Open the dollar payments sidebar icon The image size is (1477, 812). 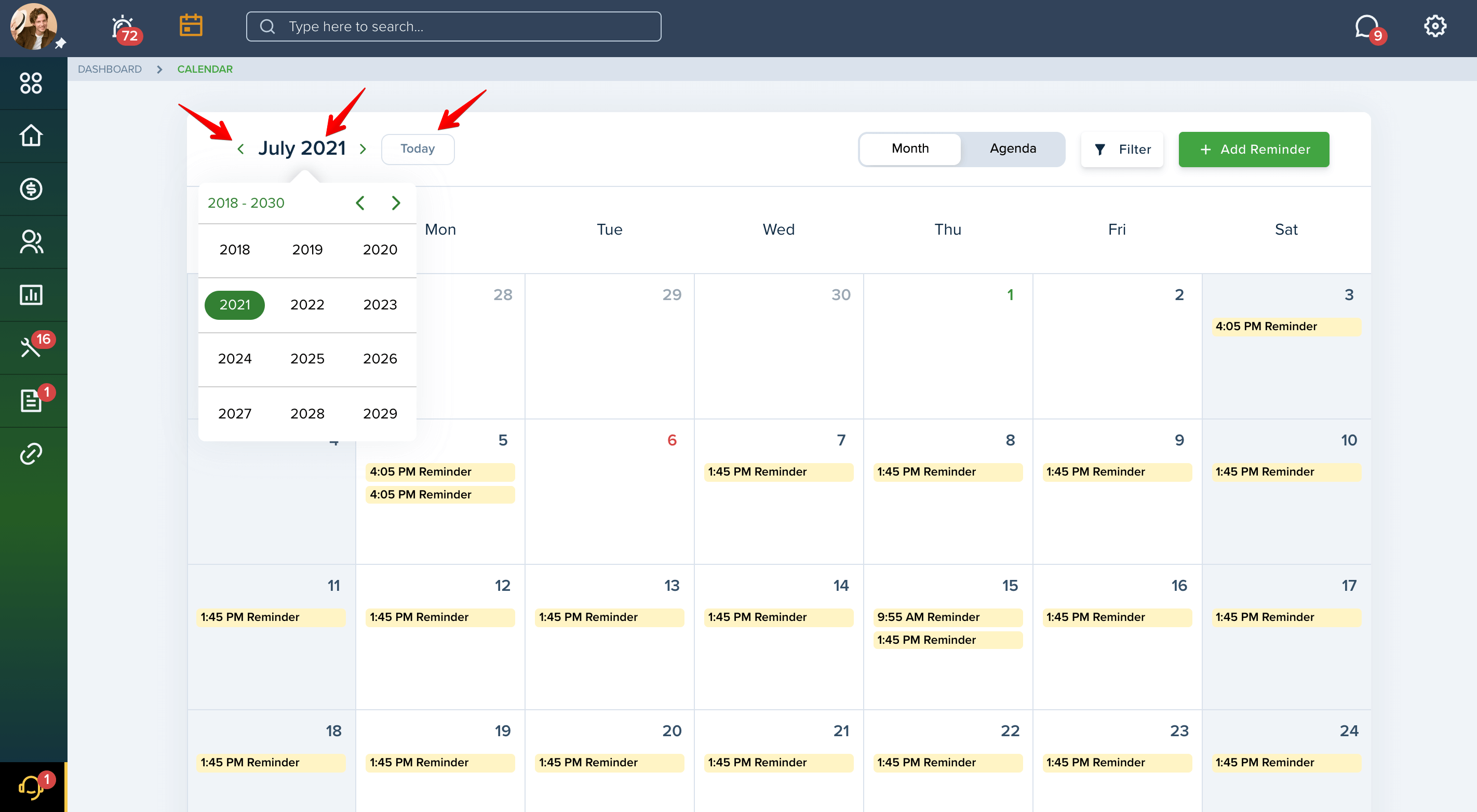click(31, 188)
